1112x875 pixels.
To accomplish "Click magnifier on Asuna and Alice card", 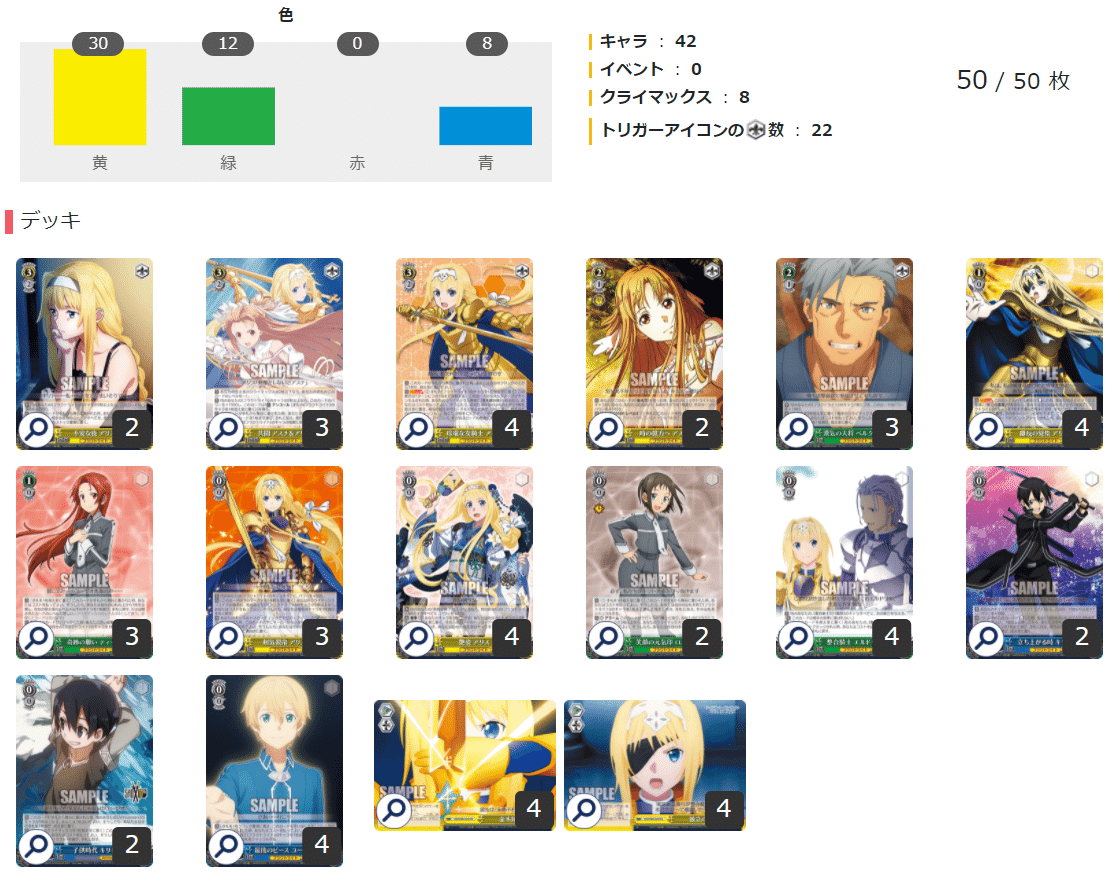I will point(226,430).
